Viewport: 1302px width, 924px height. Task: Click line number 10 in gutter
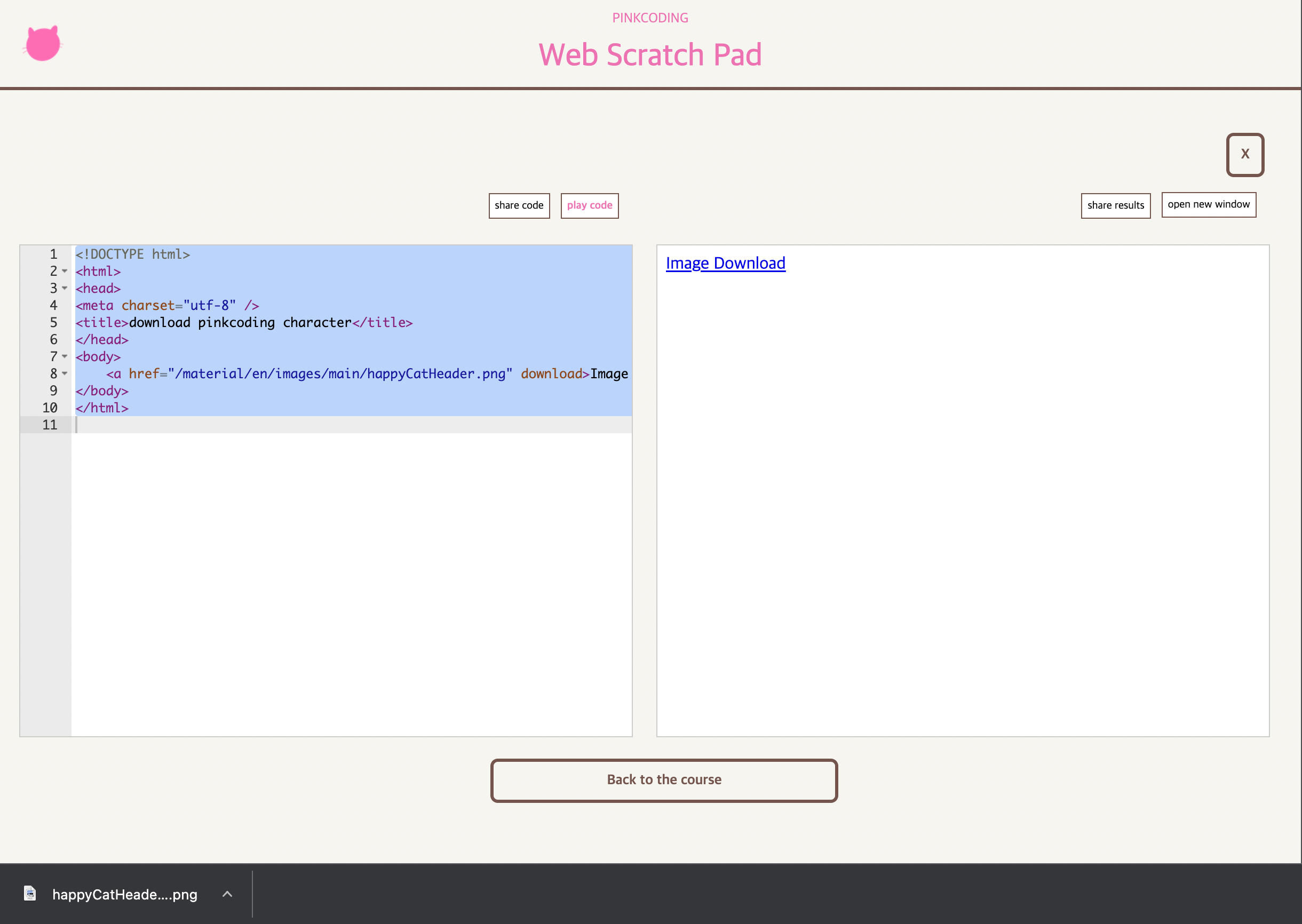50,408
